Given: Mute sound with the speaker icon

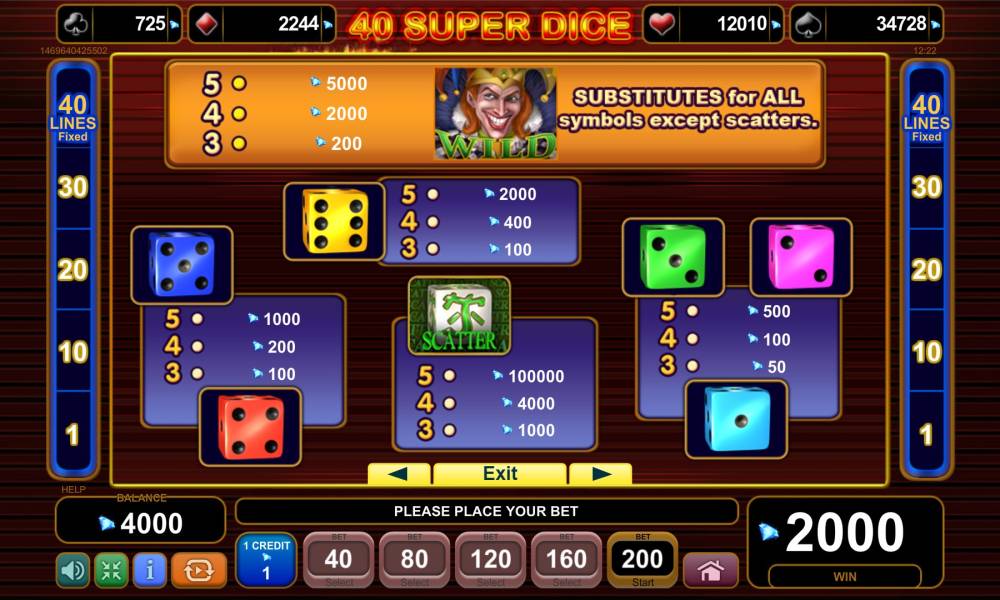Looking at the screenshot, I should [x=73, y=570].
